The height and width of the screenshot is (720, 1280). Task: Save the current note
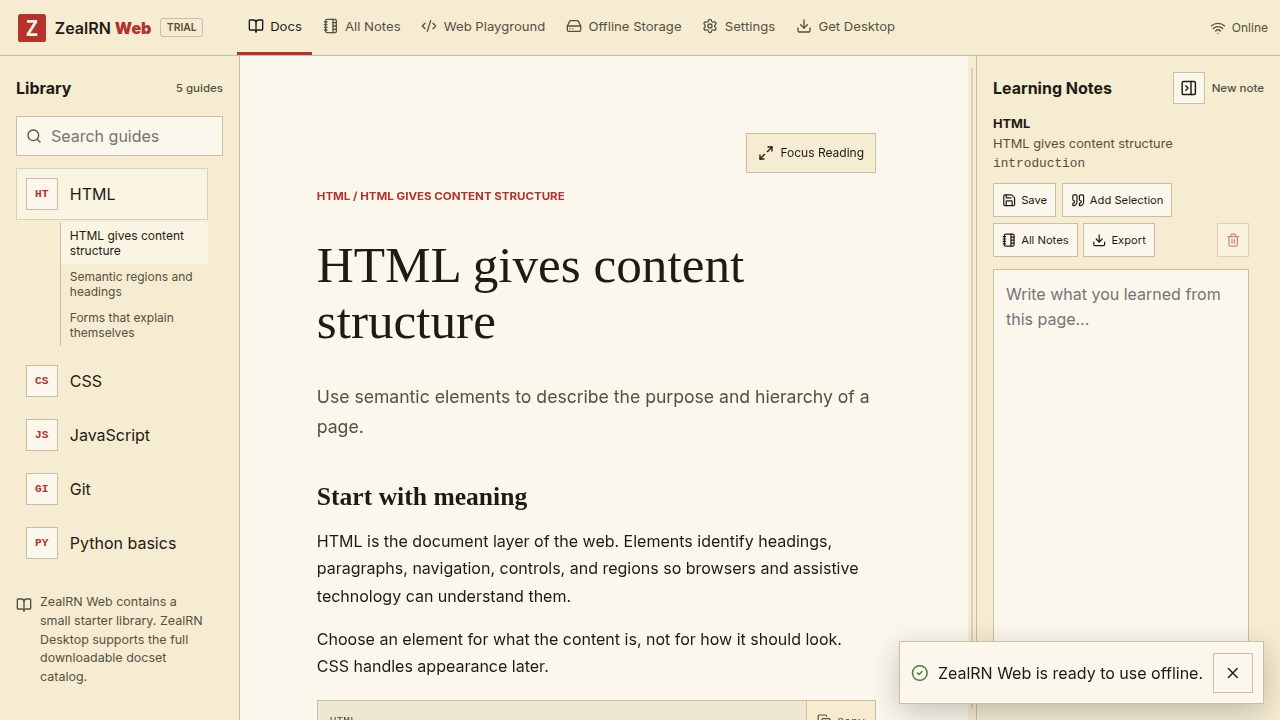(1024, 200)
